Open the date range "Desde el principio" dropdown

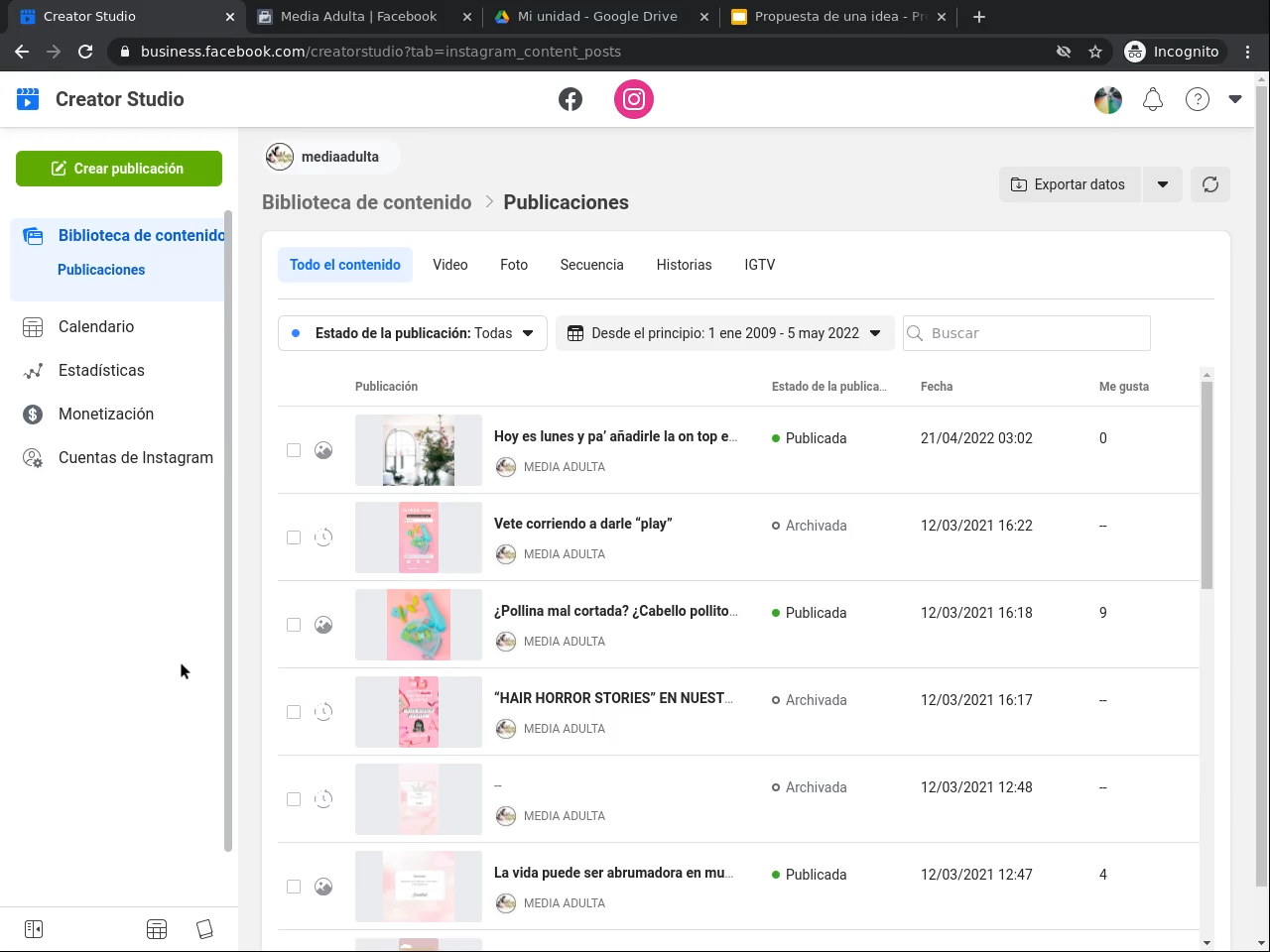click(x=725, y=333)
